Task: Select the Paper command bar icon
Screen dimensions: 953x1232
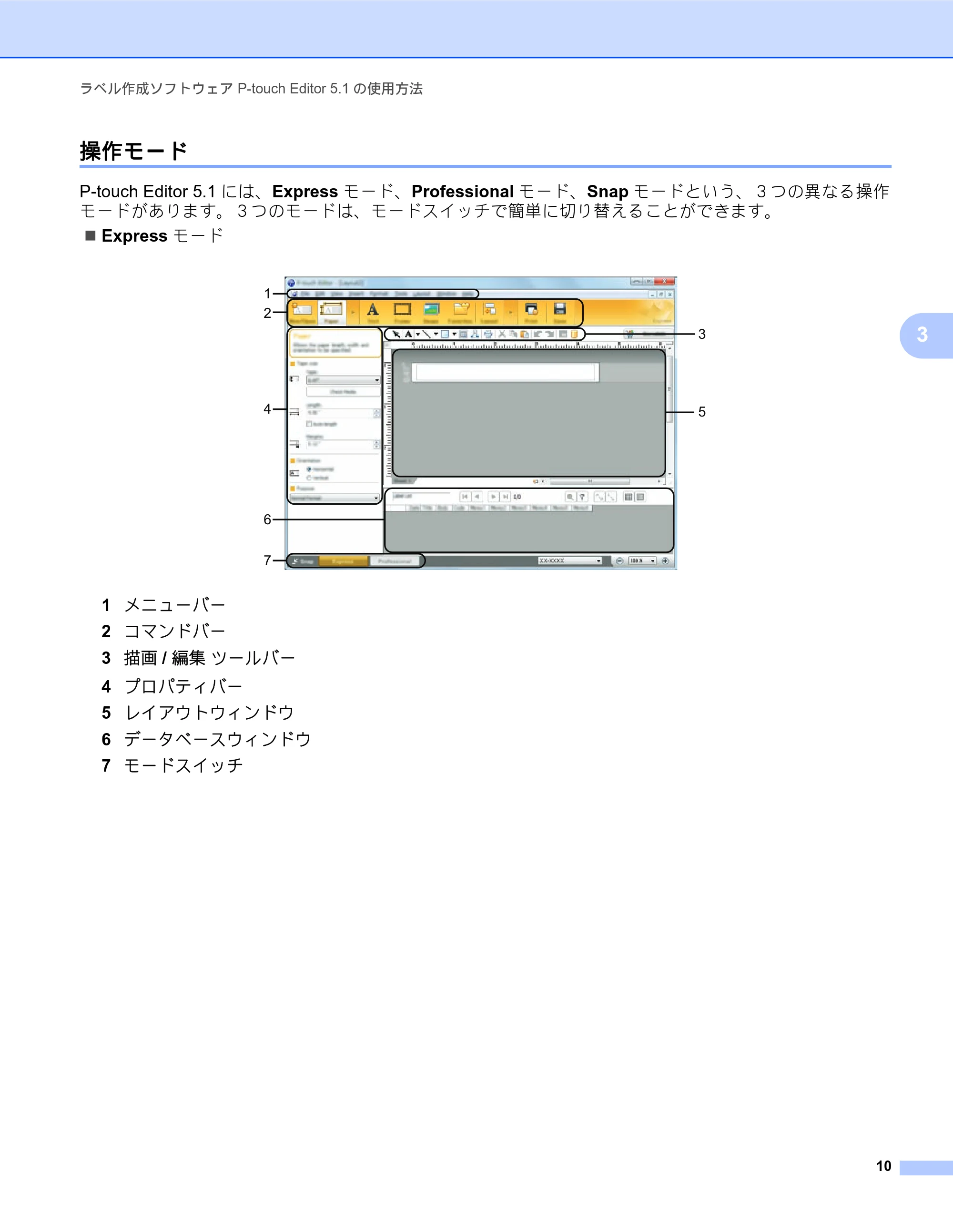Action: coord(331,313)
